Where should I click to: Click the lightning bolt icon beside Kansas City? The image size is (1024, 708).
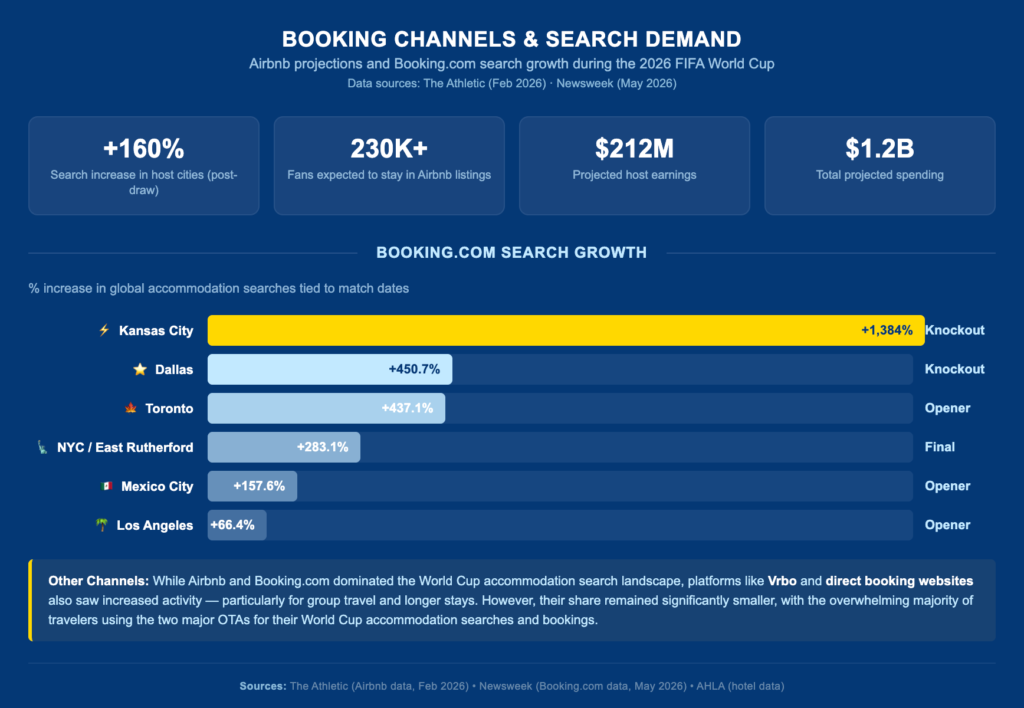104,330
